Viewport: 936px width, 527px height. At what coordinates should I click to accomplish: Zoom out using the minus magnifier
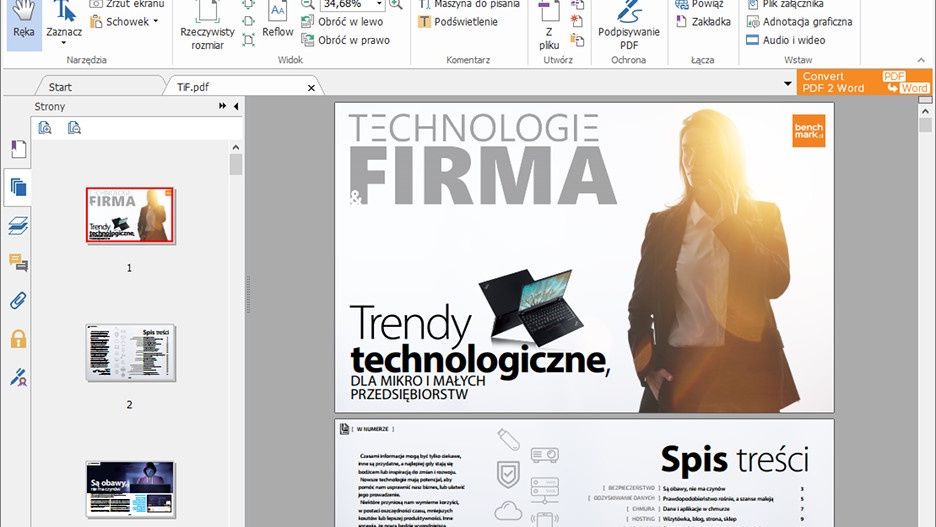[x=307, y=4]
